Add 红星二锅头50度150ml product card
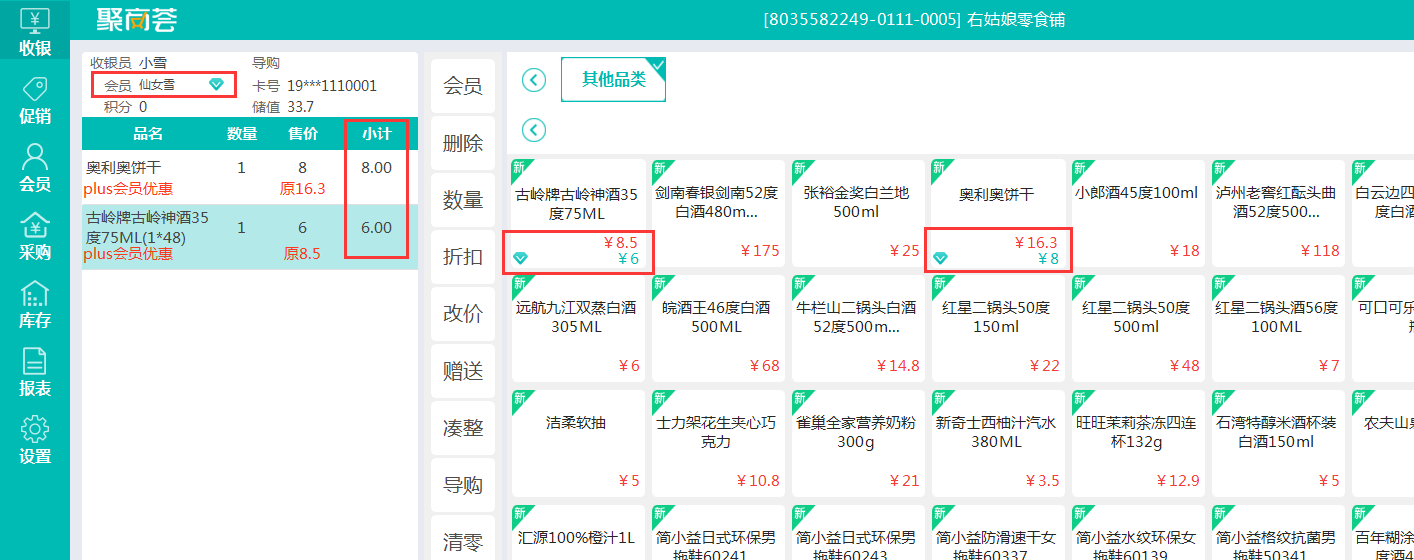 tap(996, 329)
